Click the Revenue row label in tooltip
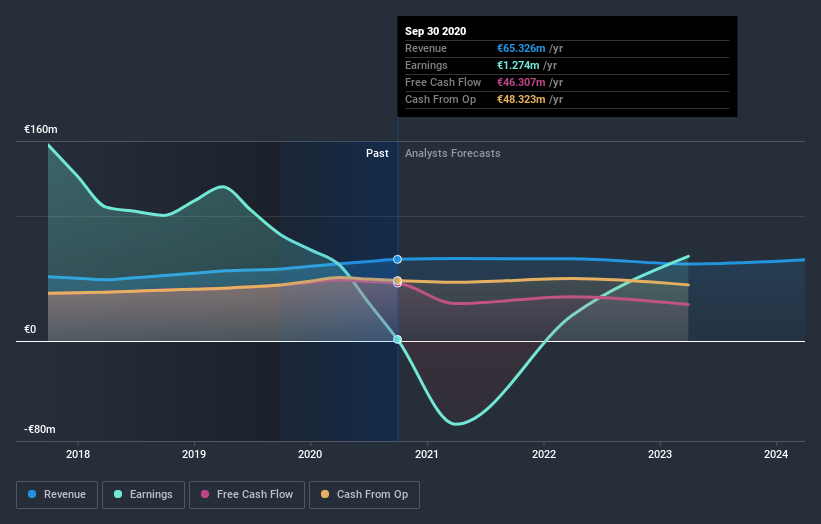 point(426,48)
